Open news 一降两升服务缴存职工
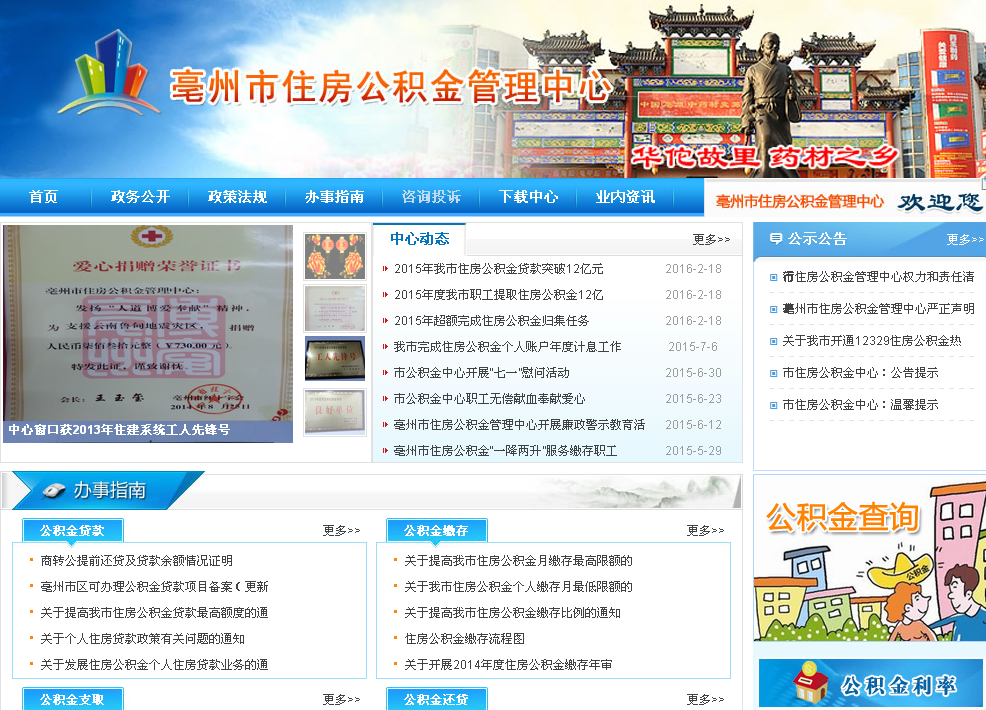The width and height of the screenshot is (986, 710). 506,451
